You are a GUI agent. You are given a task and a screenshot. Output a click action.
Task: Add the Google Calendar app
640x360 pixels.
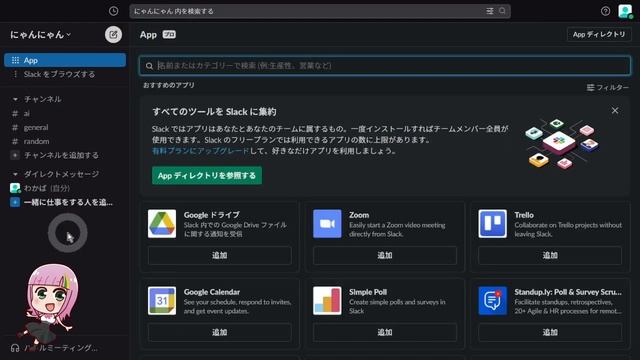point(220,332)
